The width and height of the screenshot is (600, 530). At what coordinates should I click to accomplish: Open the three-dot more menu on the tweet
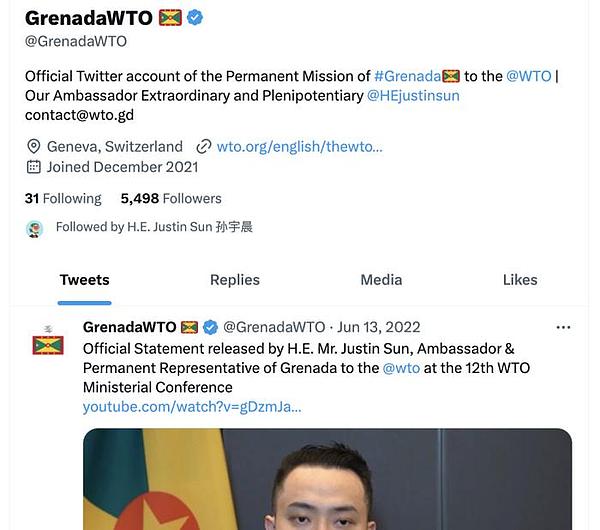coord(563,328)
